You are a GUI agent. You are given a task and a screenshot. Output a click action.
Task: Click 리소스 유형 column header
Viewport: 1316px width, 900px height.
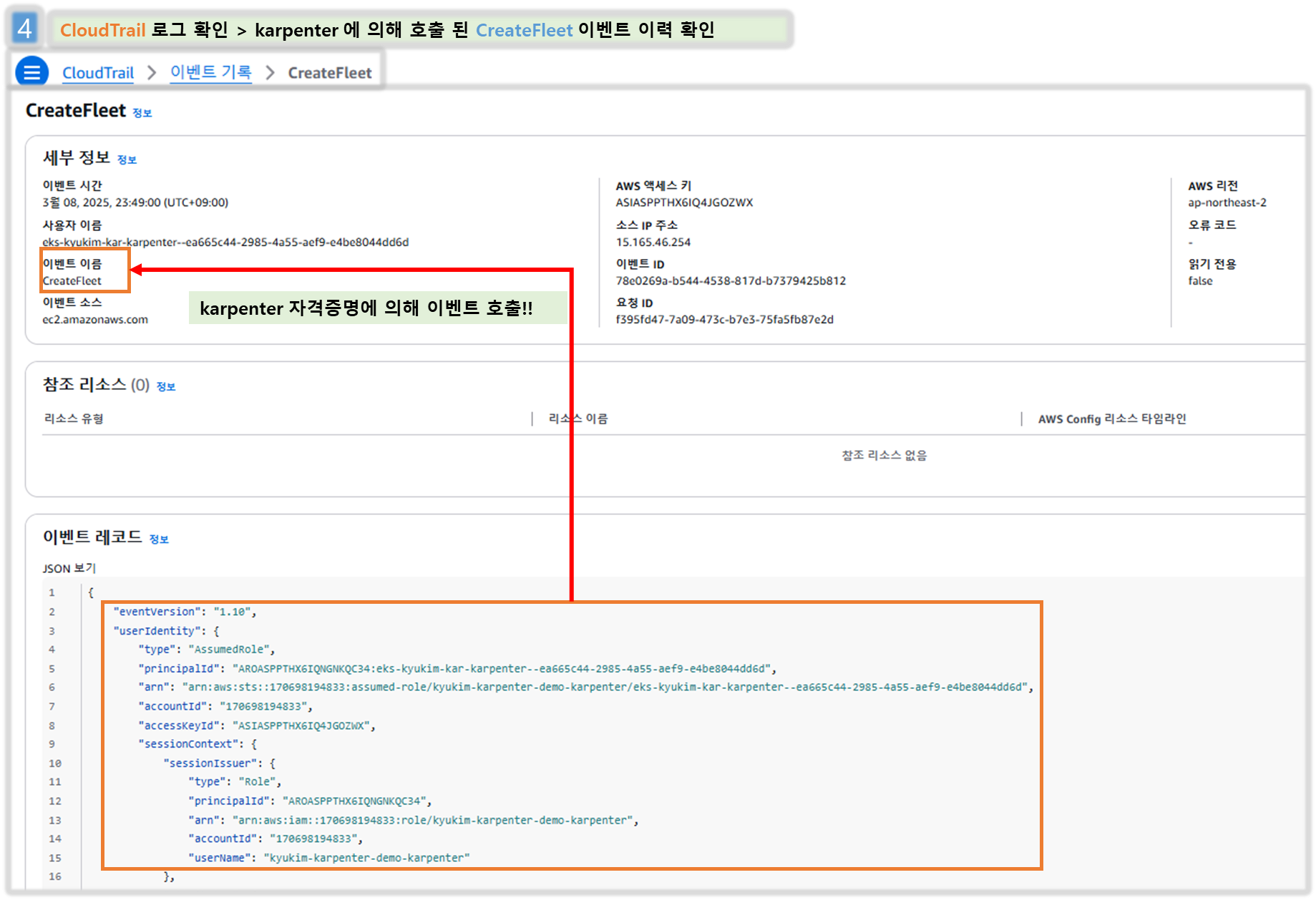[74, 419]
